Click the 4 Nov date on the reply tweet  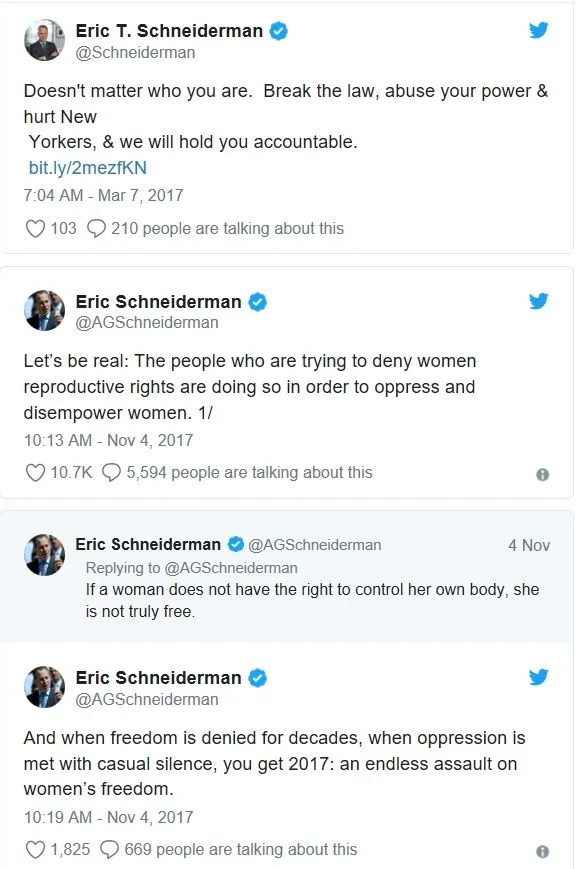[528, 545]
